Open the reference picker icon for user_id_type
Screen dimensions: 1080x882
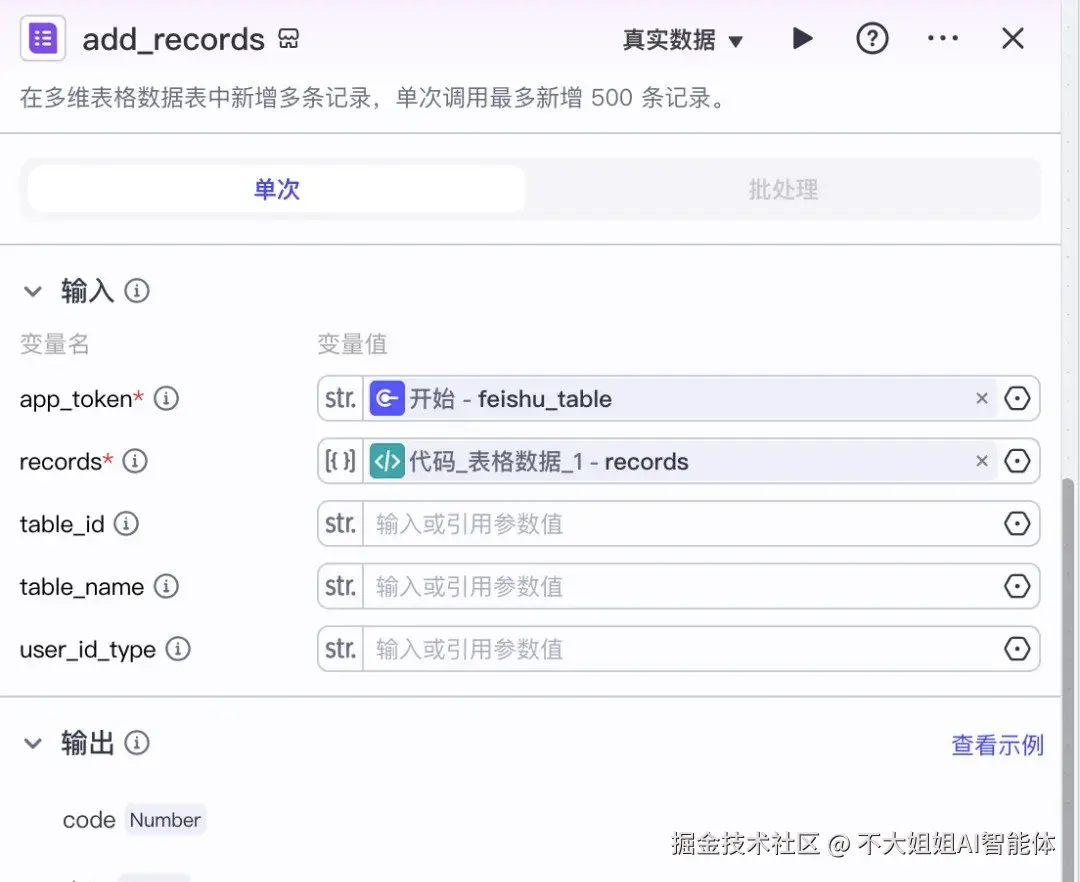(1017, 649)
